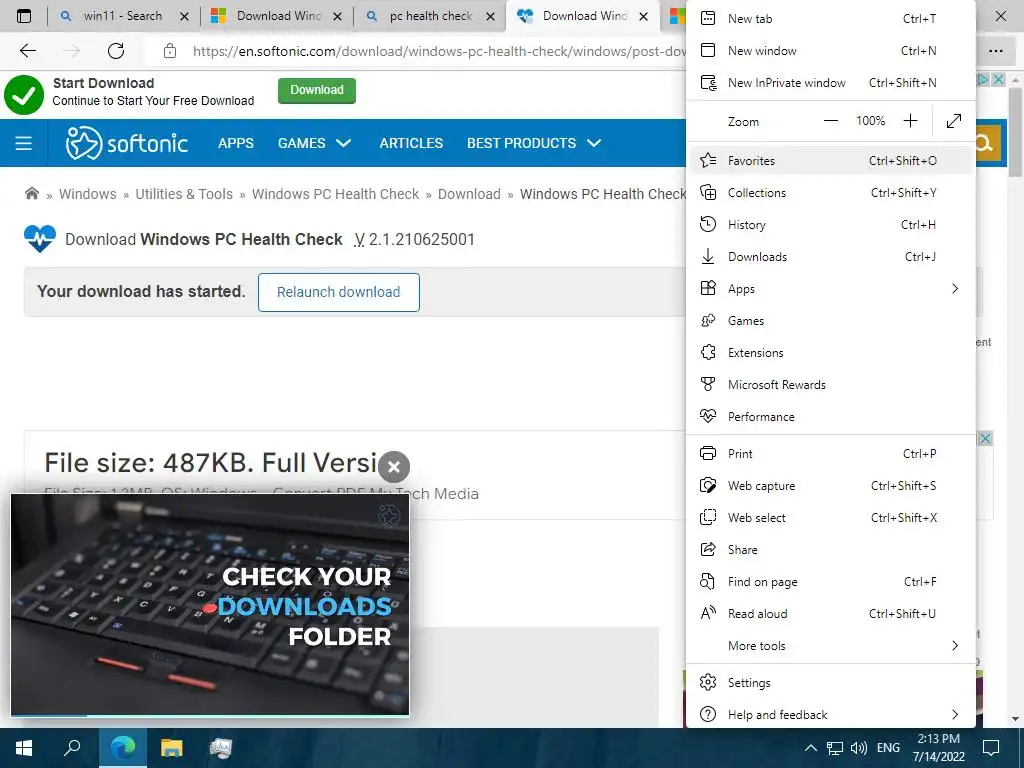The image size is (1024, 768).
Task: Open New InPrivate window
Action: (x=831, y=83)
